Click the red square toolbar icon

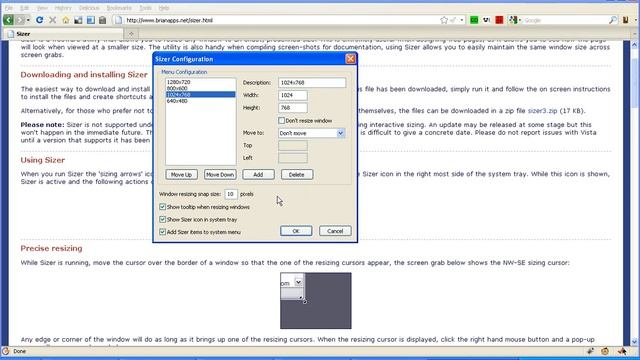click(499, 20)
